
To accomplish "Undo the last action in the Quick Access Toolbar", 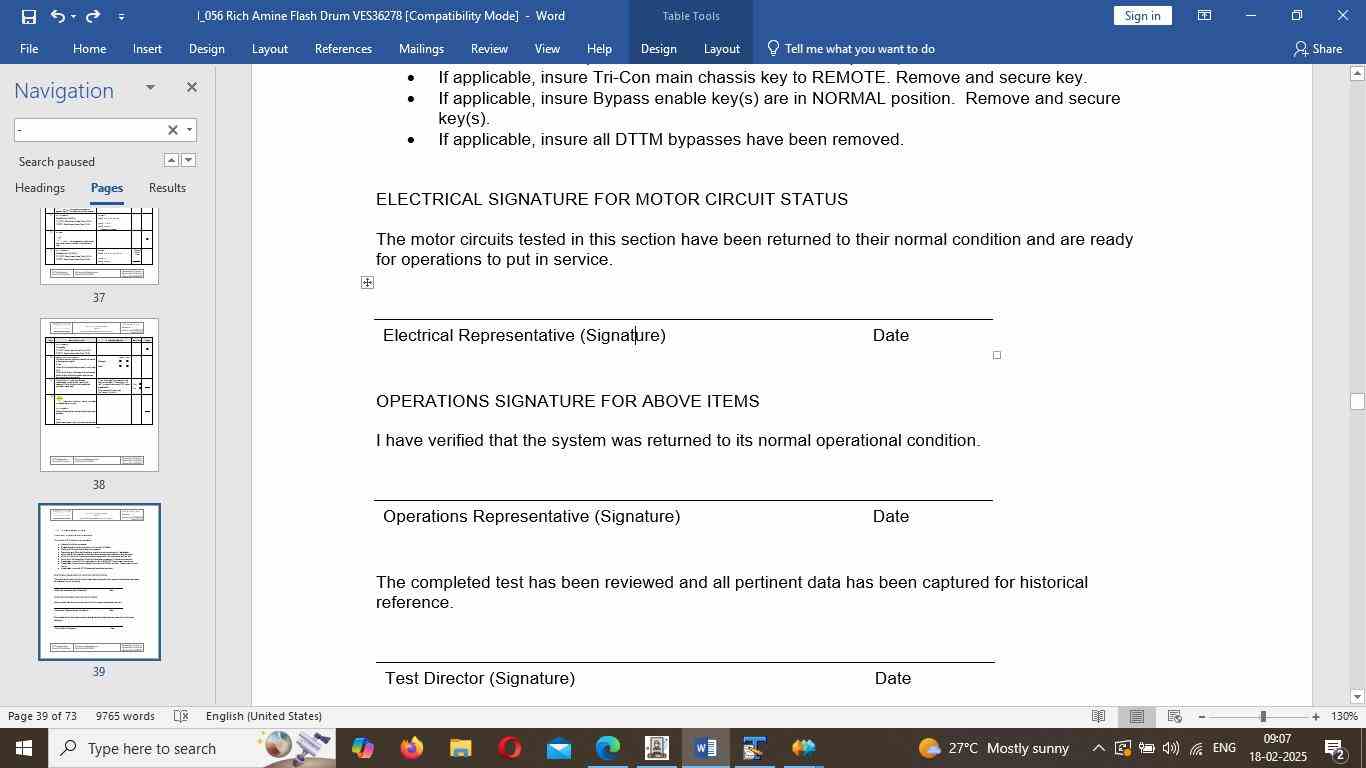I will [57, 16].
